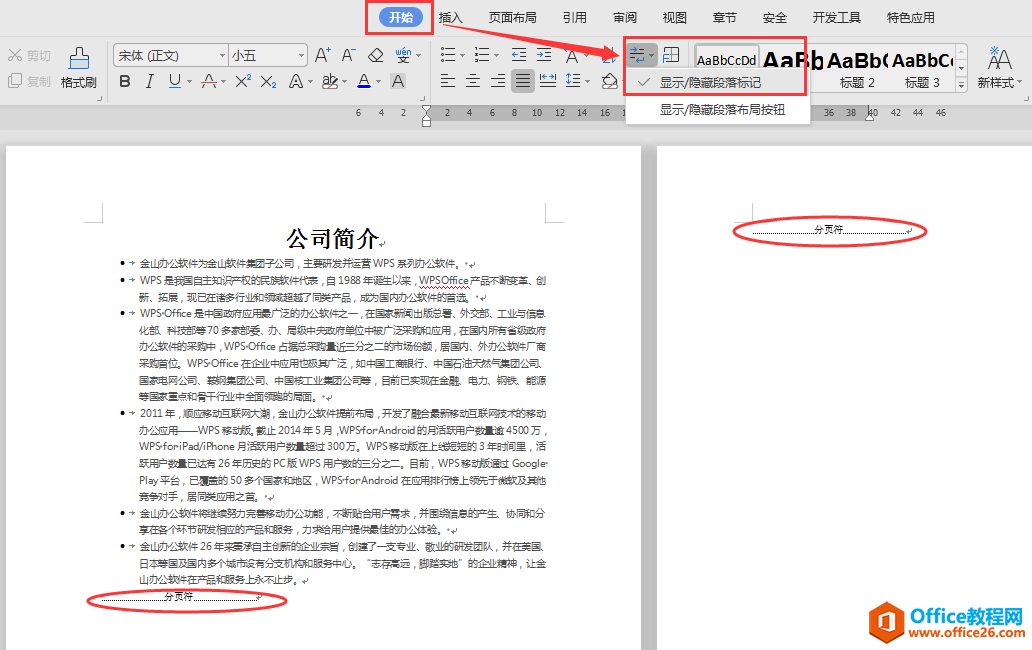Expand underline style dropdown arrow

(190, 82)
